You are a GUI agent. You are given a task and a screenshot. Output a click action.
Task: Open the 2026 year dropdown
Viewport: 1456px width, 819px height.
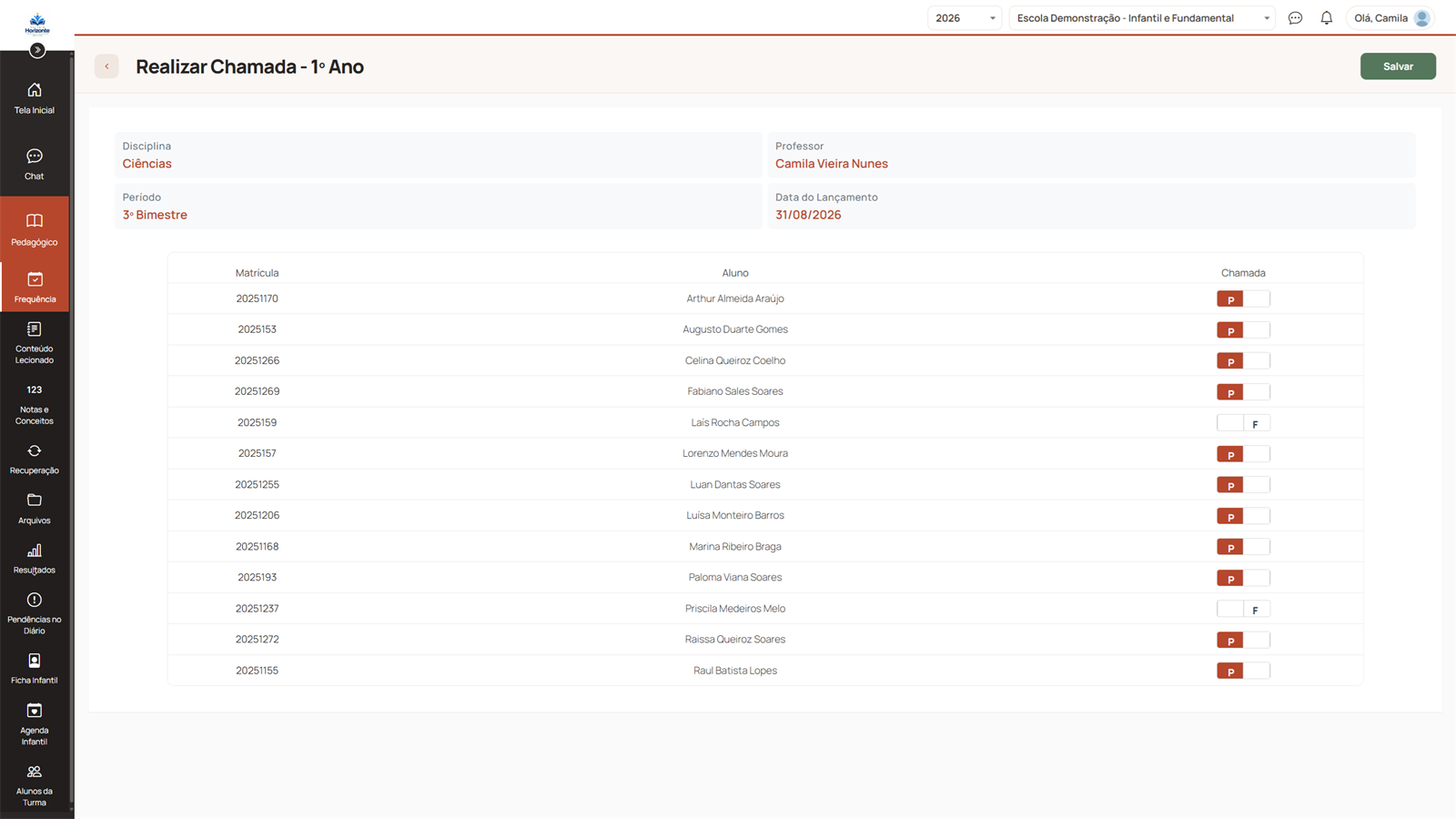click(x=965, y=18)
